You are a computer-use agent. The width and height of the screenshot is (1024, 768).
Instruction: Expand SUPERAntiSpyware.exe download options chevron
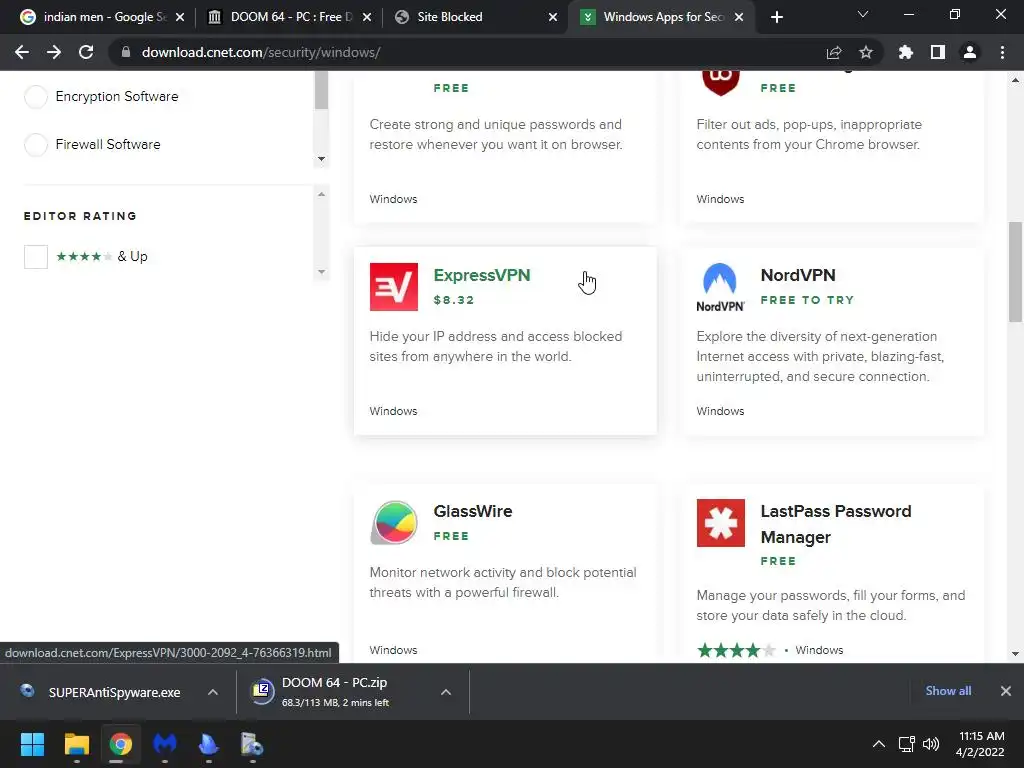(213, 692)
